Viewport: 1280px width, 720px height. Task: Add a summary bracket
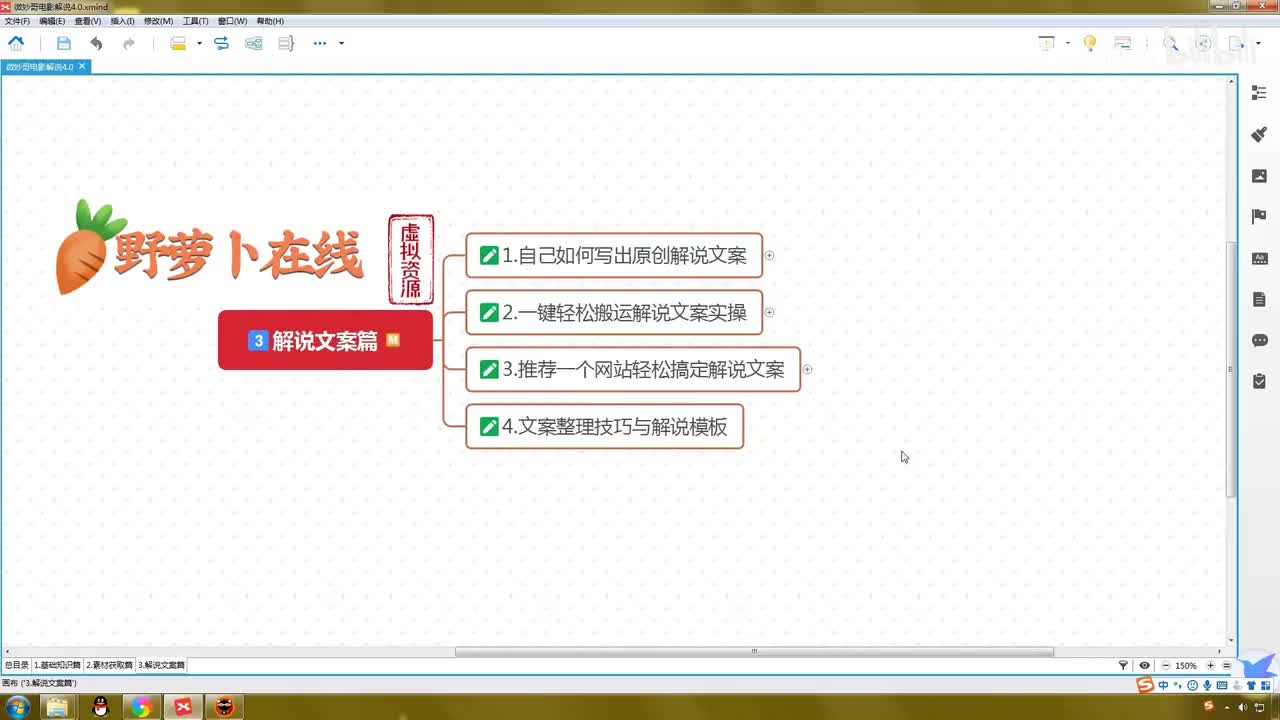(286, 43)
